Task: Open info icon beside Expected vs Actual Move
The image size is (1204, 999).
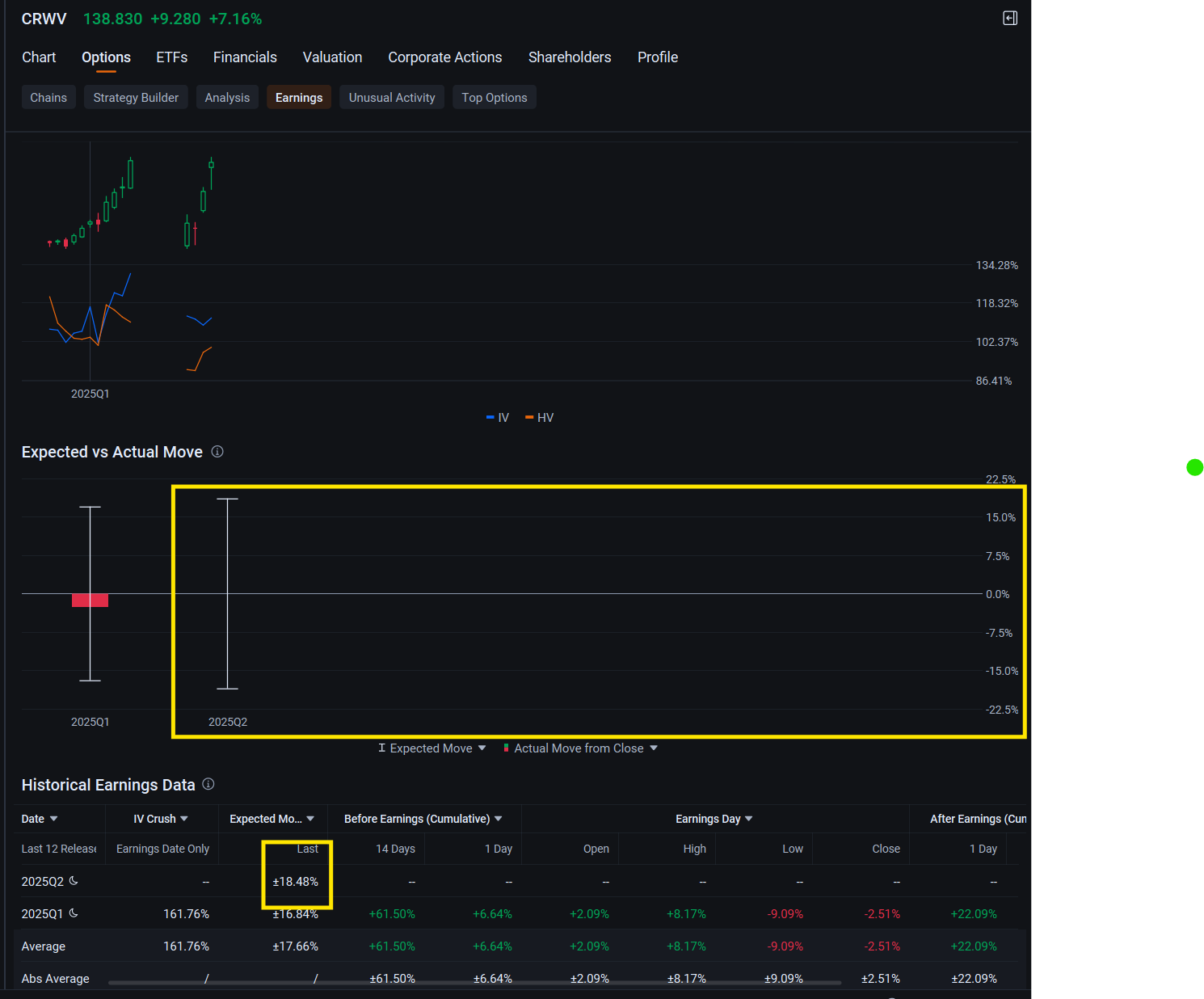Action: 217,452
